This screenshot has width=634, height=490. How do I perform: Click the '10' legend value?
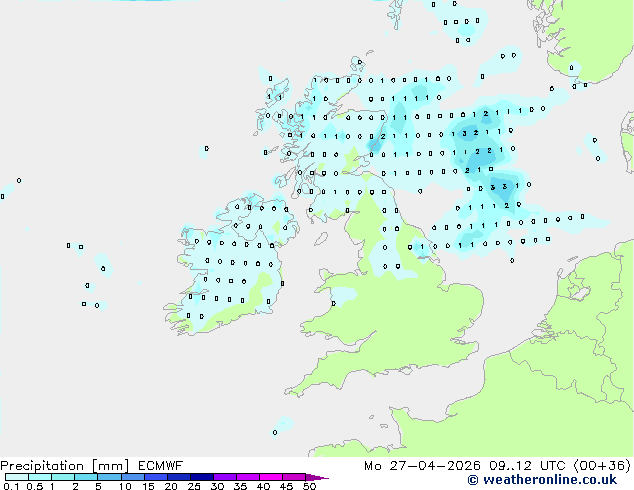coord(125,486)
